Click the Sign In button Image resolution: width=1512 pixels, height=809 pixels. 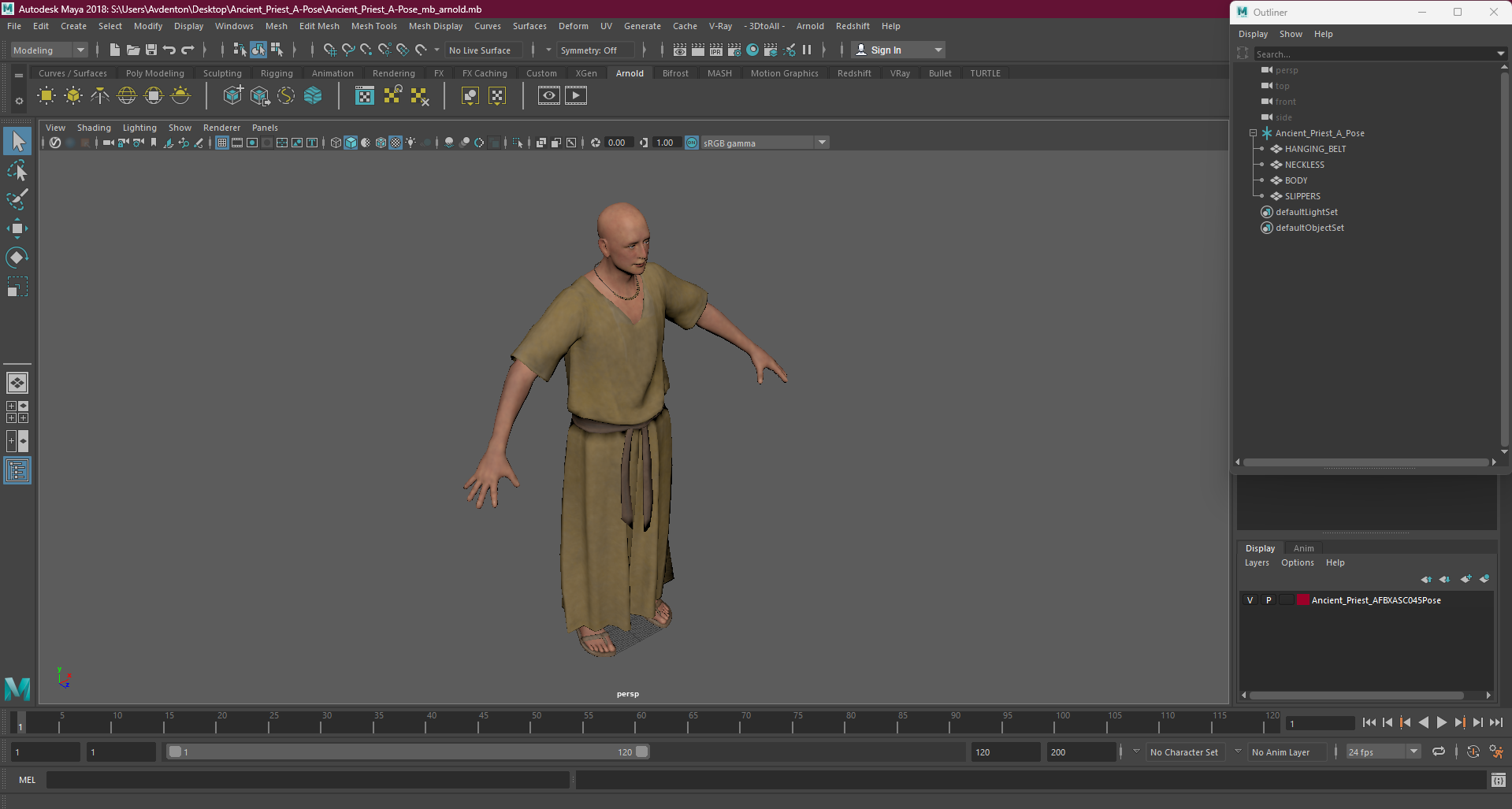tap(886, 50)
